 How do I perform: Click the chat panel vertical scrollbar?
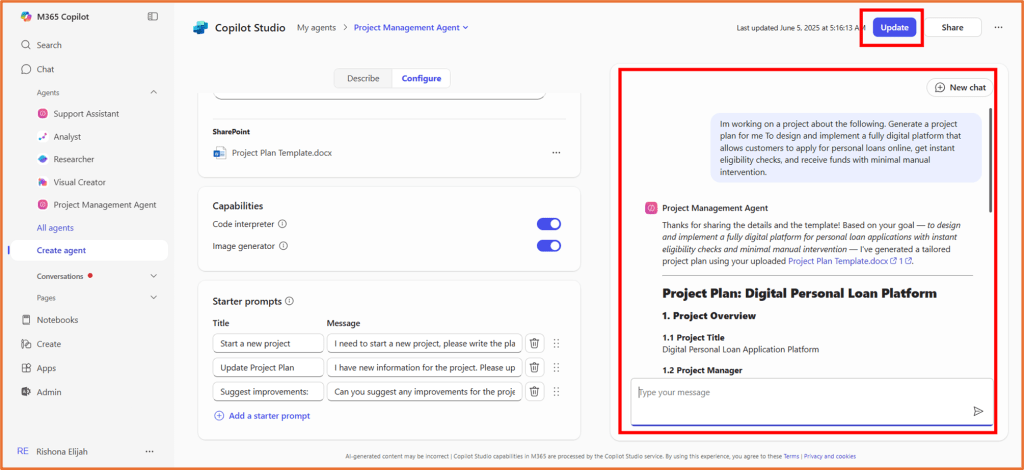[x=990, y=160]
